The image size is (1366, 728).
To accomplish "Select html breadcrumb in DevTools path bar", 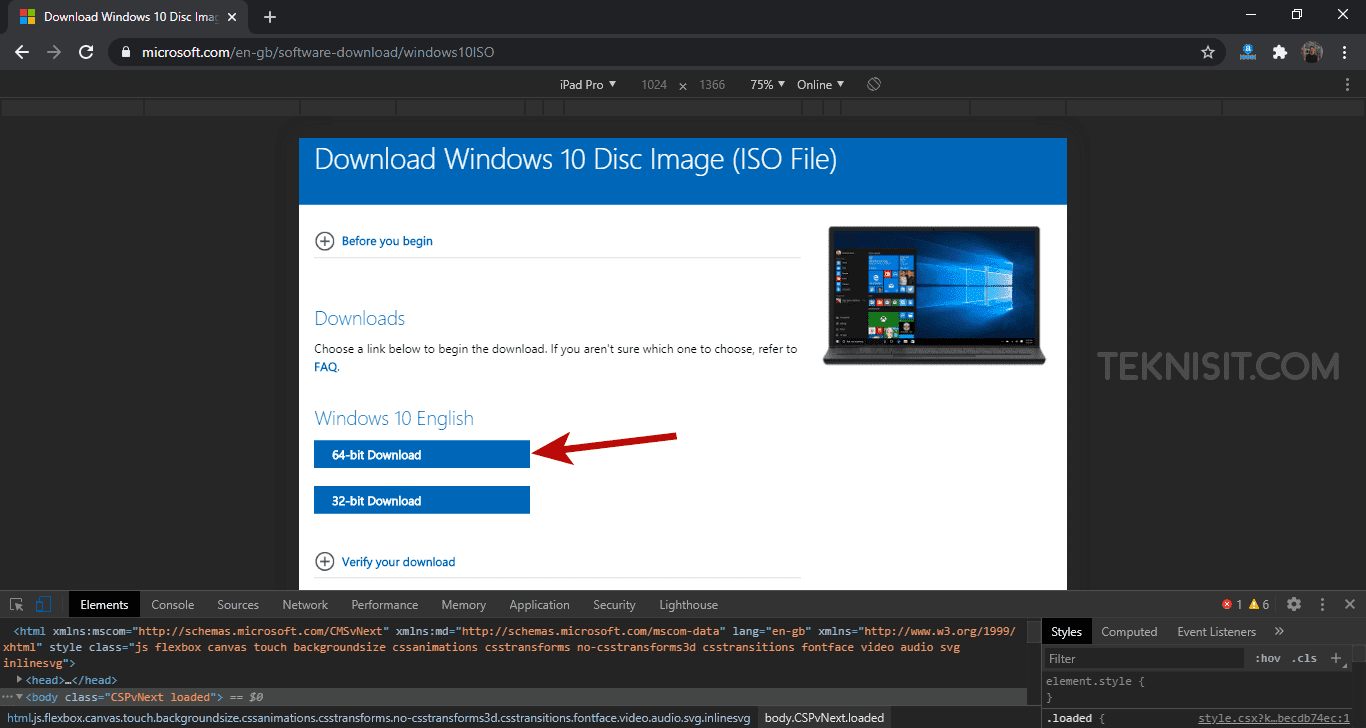I will coord(377,718).
